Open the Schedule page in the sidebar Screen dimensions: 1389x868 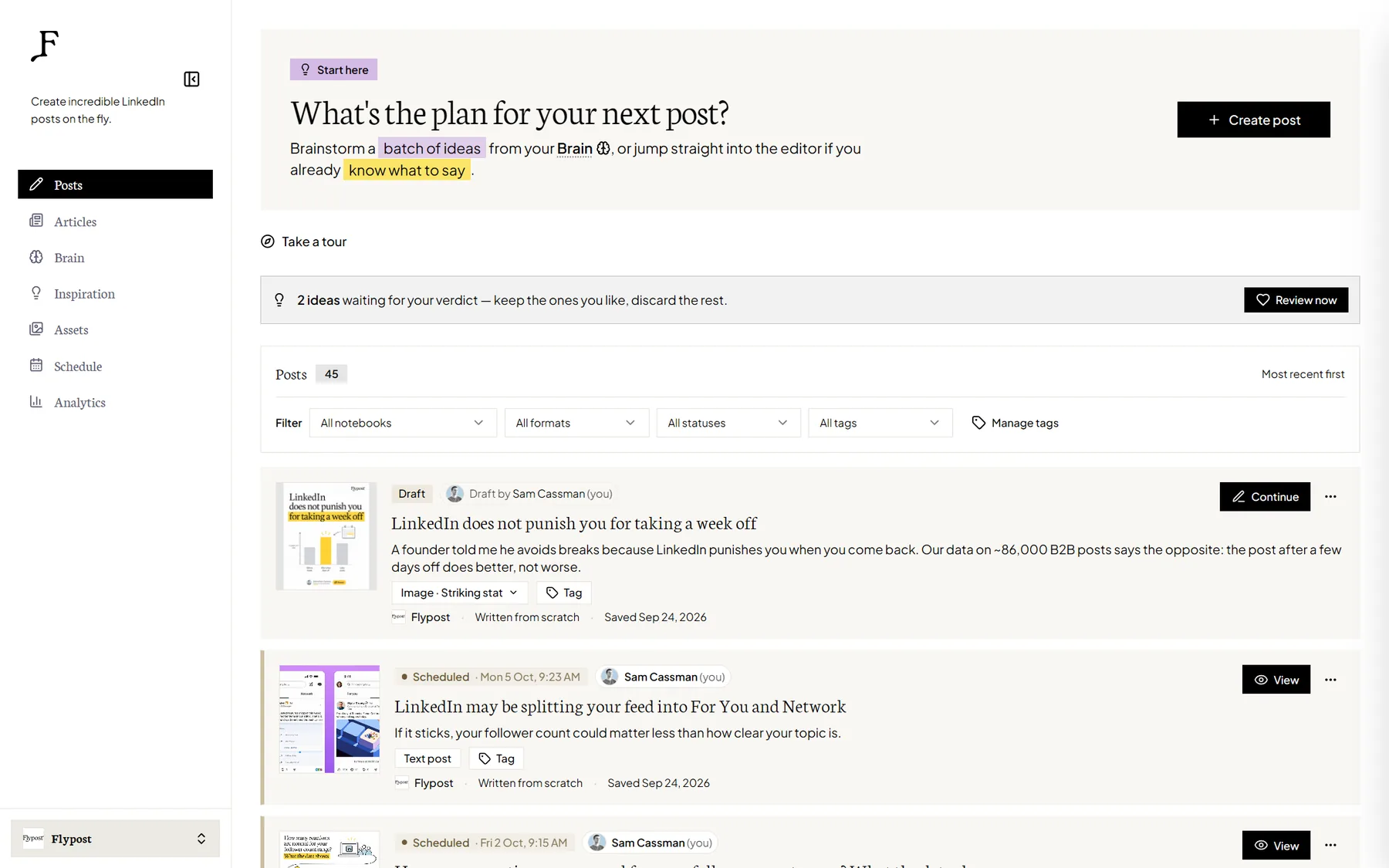[115, 366]
